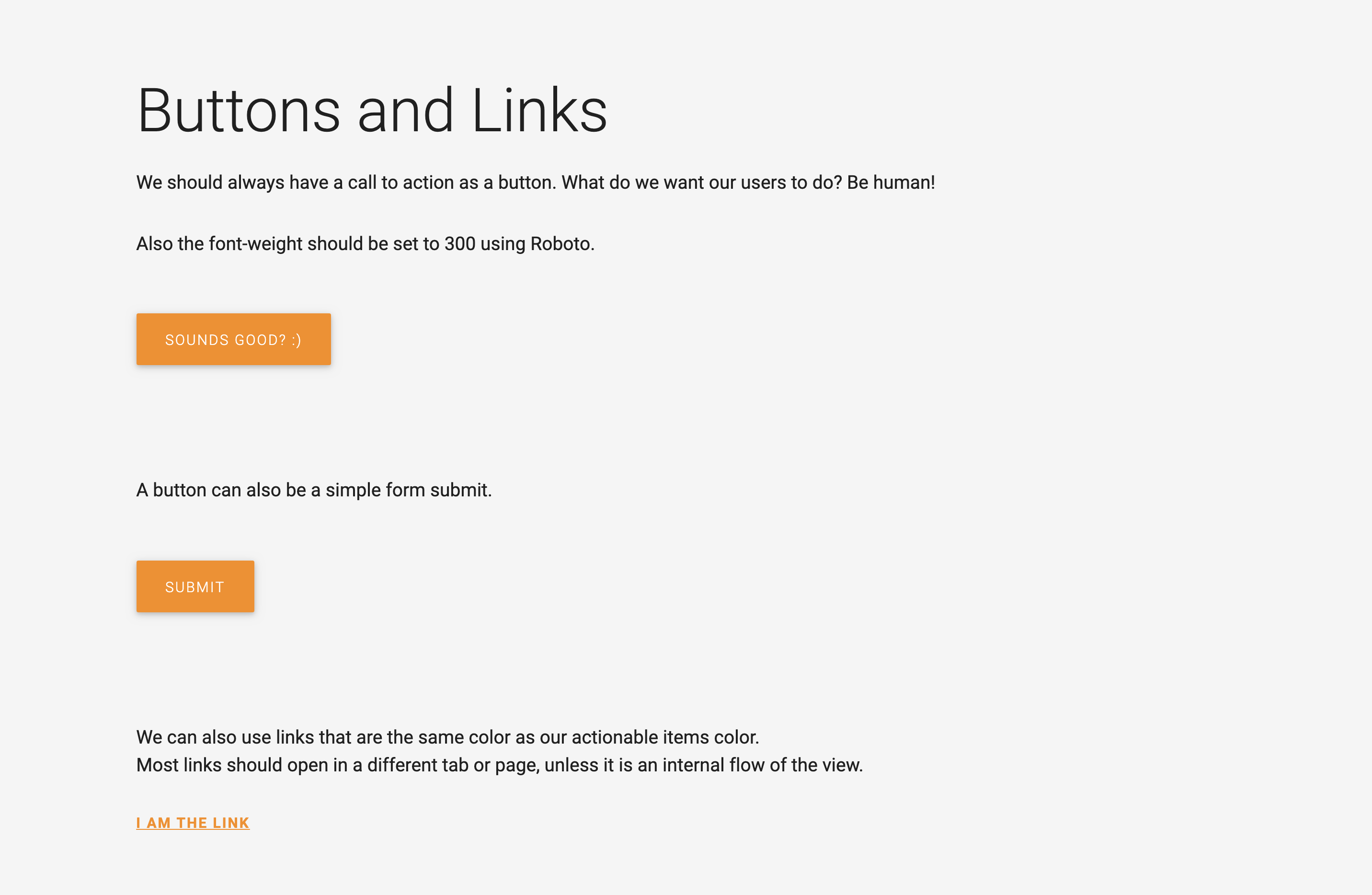The width and height of the screenshot is (1372, 895).
Task: Select the call to action paragraph text
Action: [536, 182]
